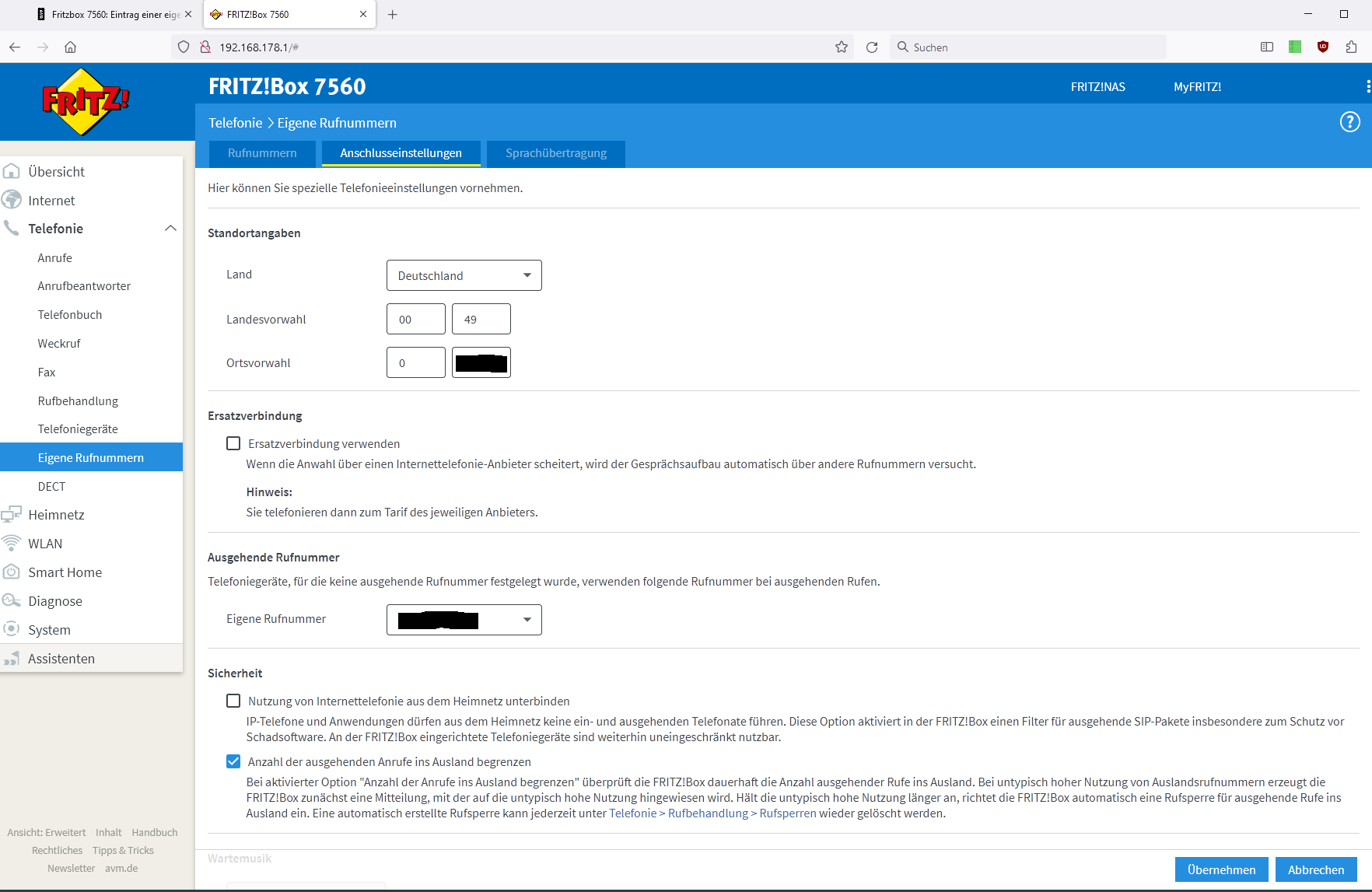
Task: Click the Ansicht: Erweitert footer link
Action: coord(47,833)
